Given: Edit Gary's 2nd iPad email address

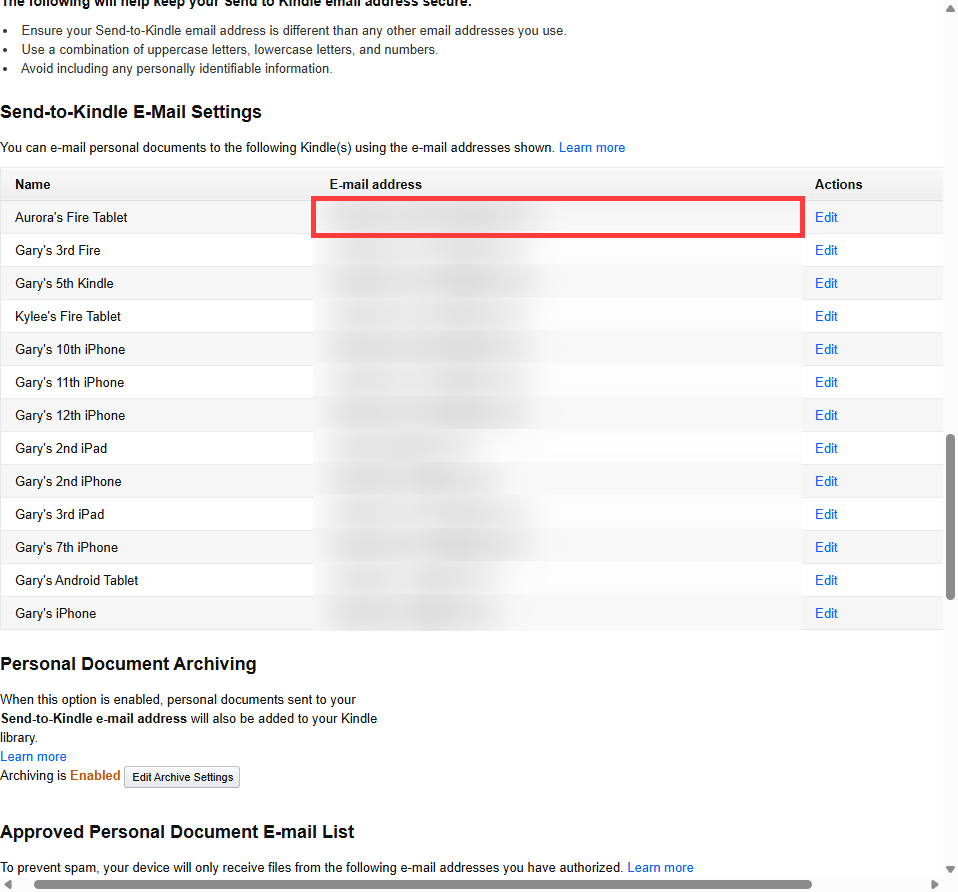Looking at the screenshot, I should pyautogui.click(x=826, y=448).
